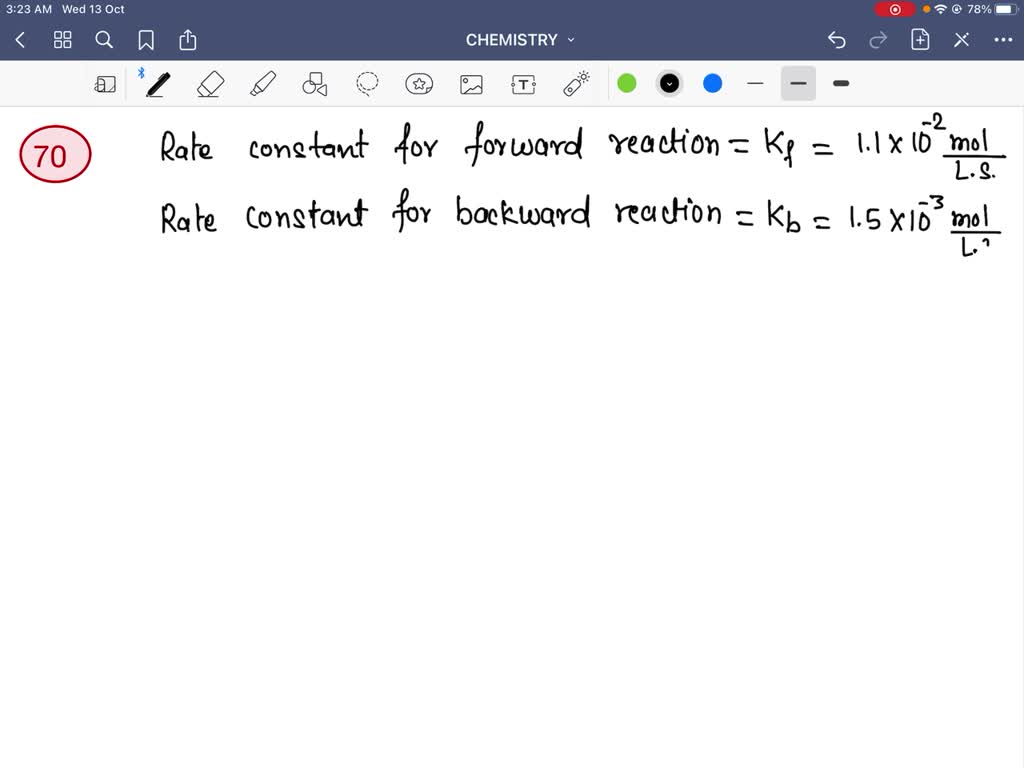
Task: Open the Stickers/Elements tool
Action: coord(419,83)
